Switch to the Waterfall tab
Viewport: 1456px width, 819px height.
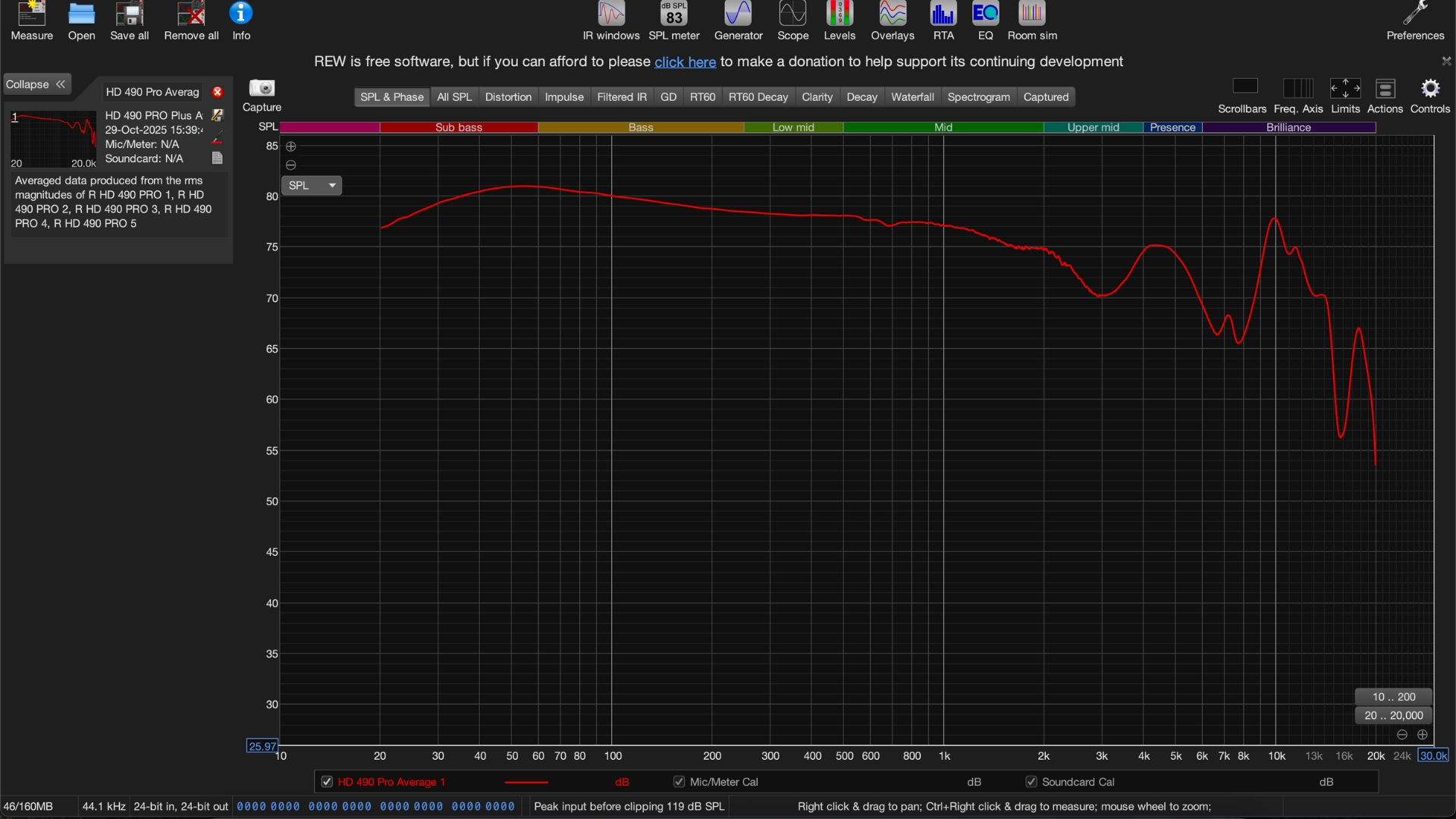coord(912,97)
